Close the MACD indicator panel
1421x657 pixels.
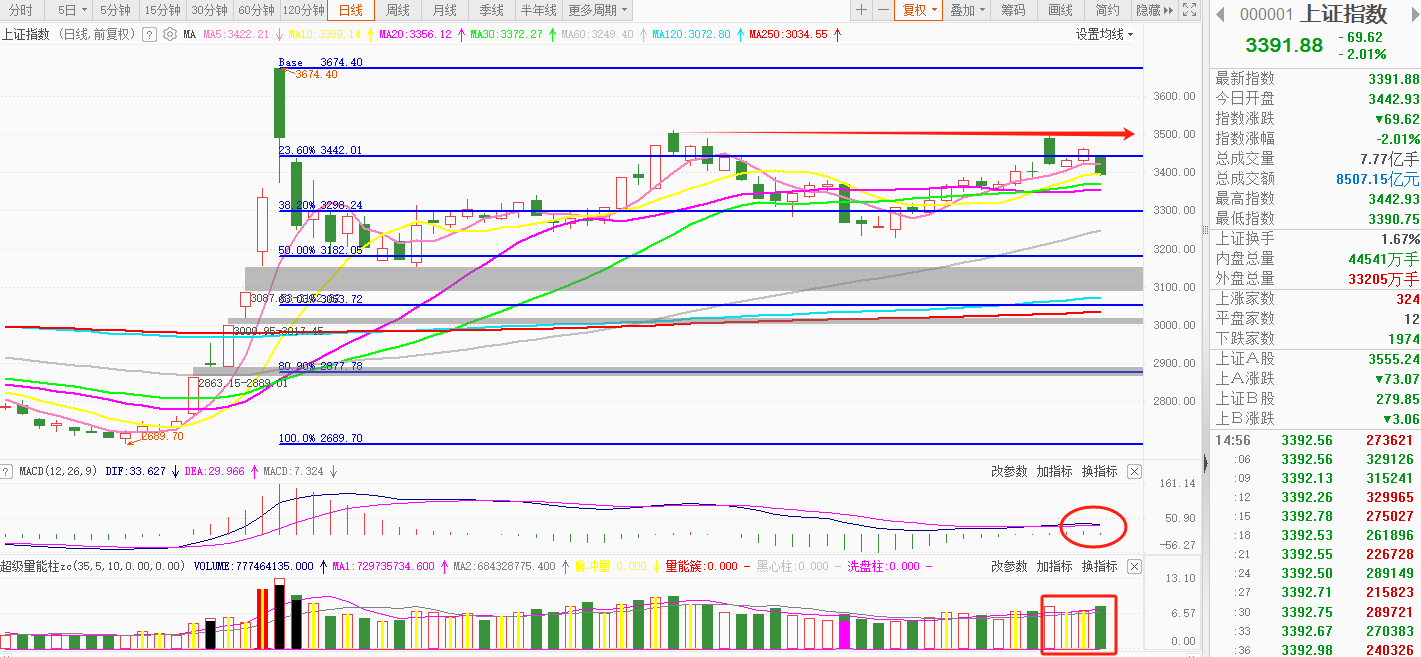[x=1134, y=471]
